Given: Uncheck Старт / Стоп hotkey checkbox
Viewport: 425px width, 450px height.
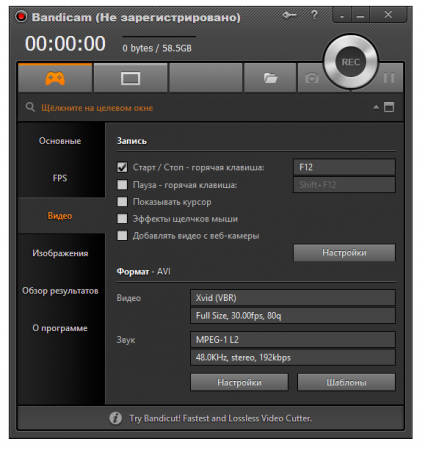Looking at the screenshot, I should (x=122, y=167).
